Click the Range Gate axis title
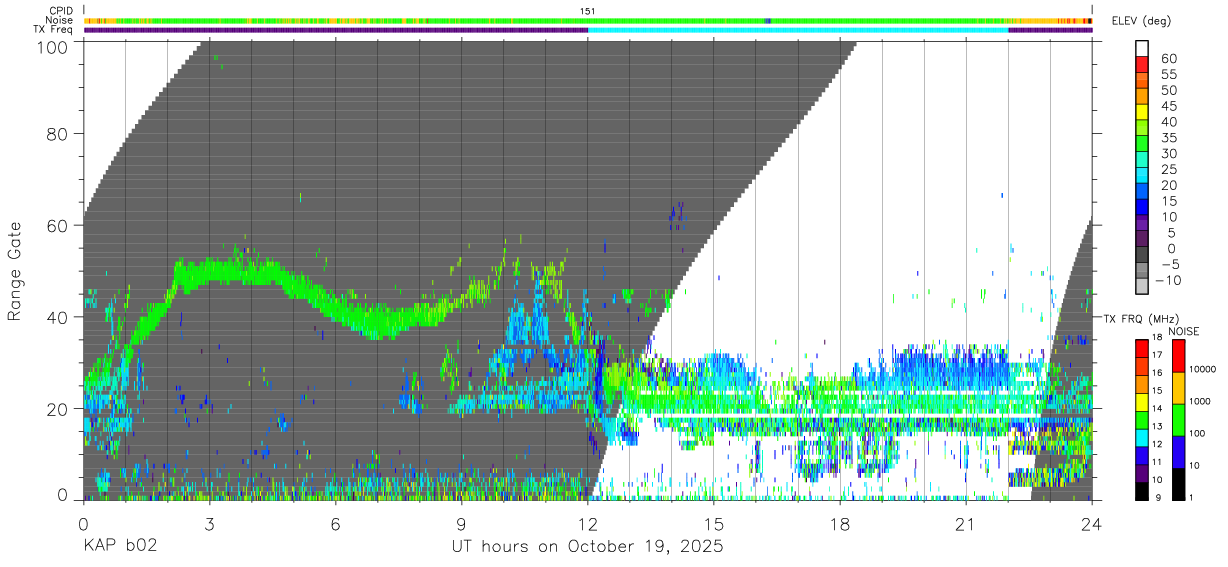The width and height of the screenshot is (1228, 567). point(15,270)
